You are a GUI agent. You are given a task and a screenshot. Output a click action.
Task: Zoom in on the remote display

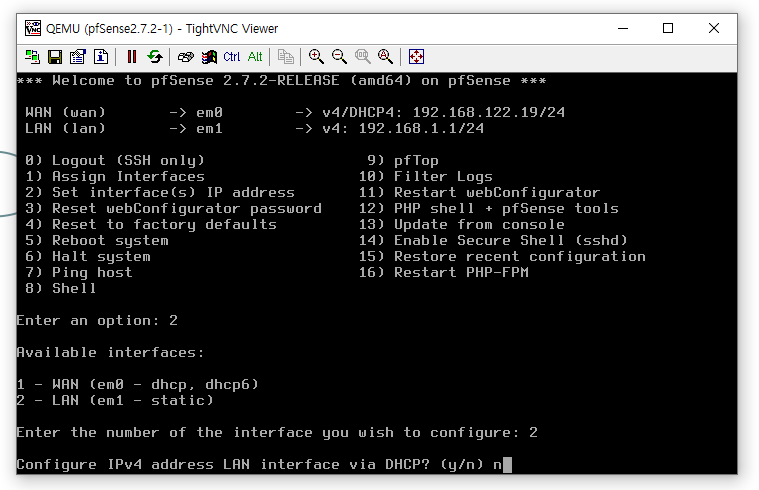(x=316, y=57)
